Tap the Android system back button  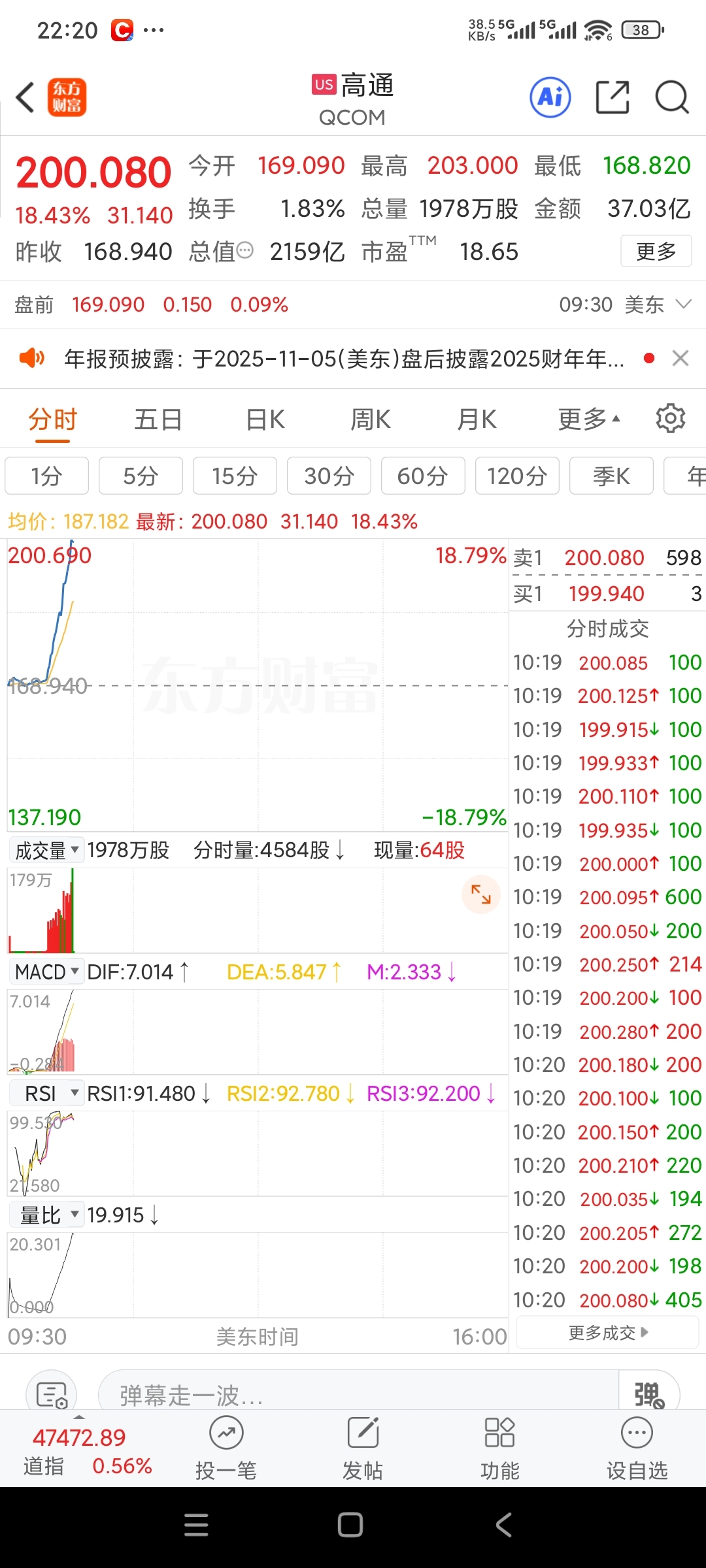(x=504, y=1525)
